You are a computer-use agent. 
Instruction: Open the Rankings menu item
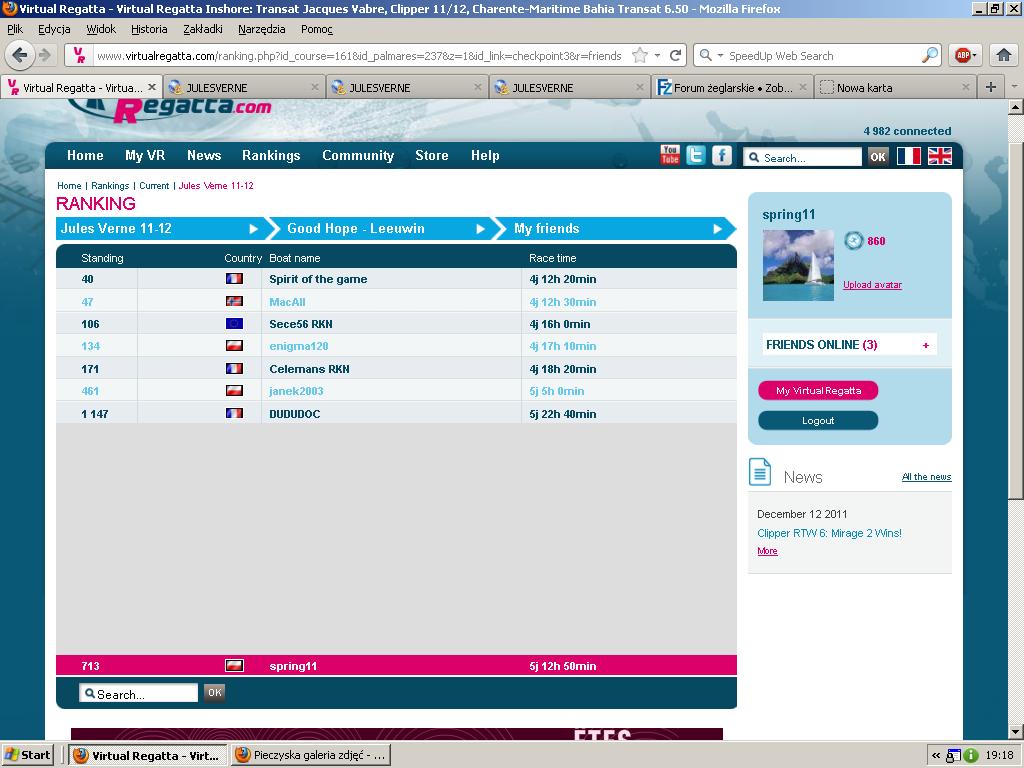(x=271, y=156)
